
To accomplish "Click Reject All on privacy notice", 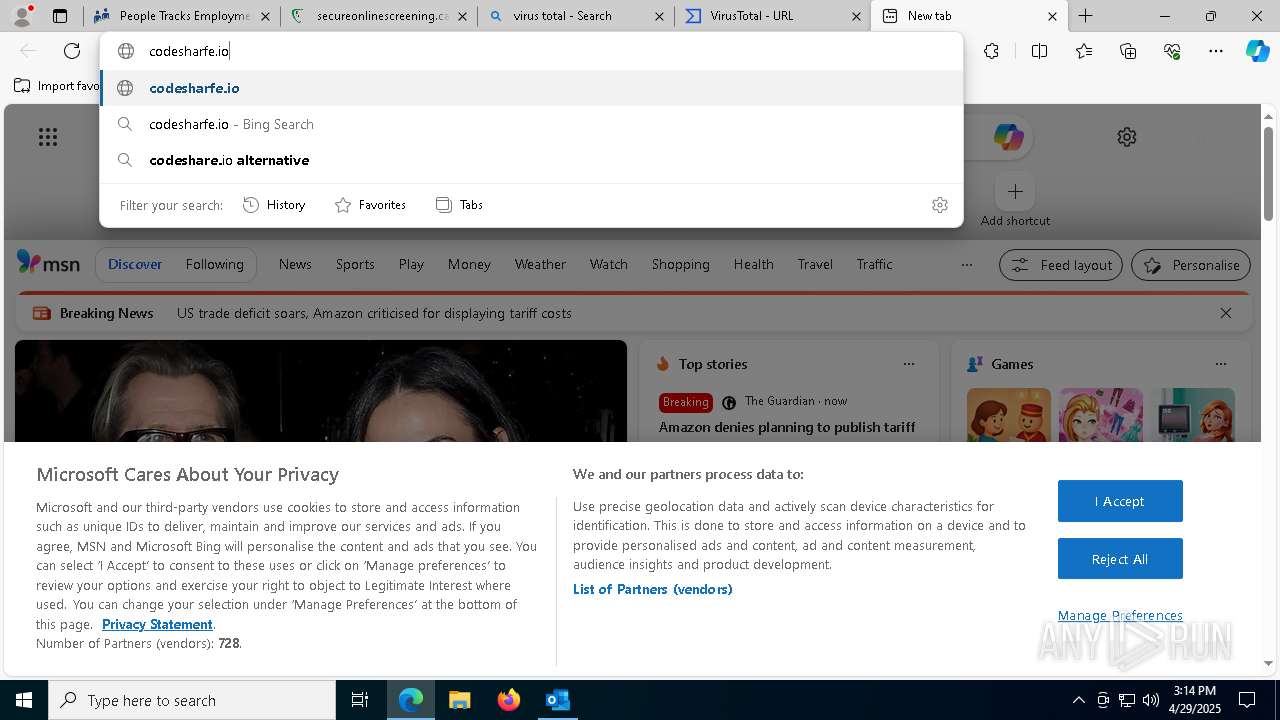I will coord(1120,559).
